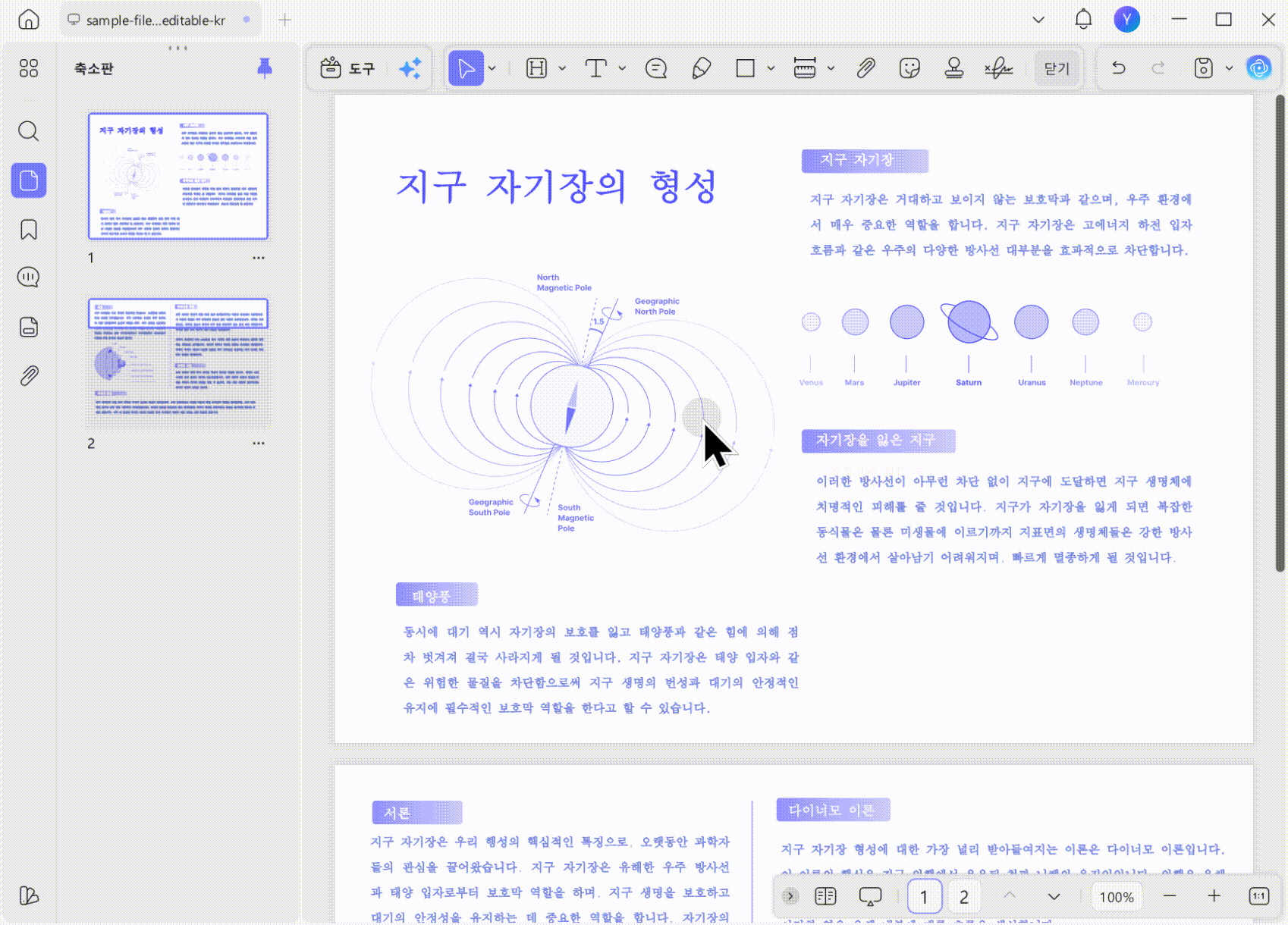Select the highlight text tool
1288x925 pixels.
pyautogui.click(x=536, y=68)
